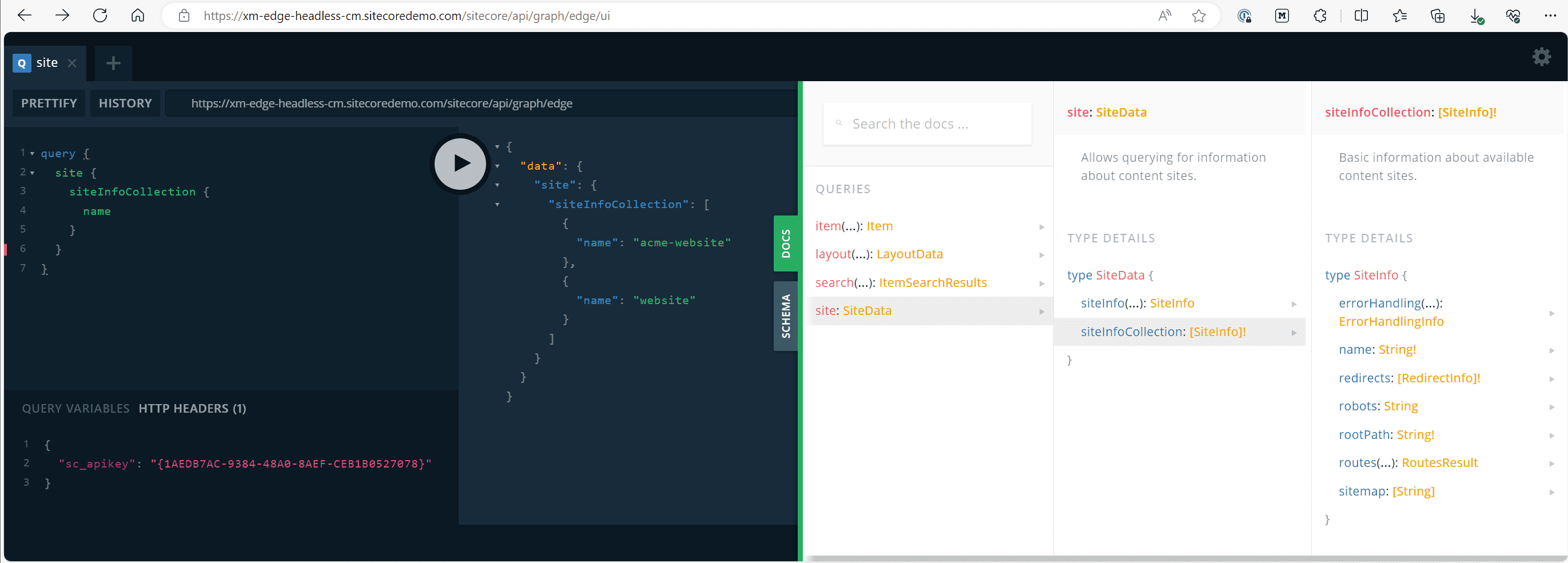Refresh the browser page
Image resolution: width=1568 pixels, height=563 pixels.
click(x=101, y=16)
